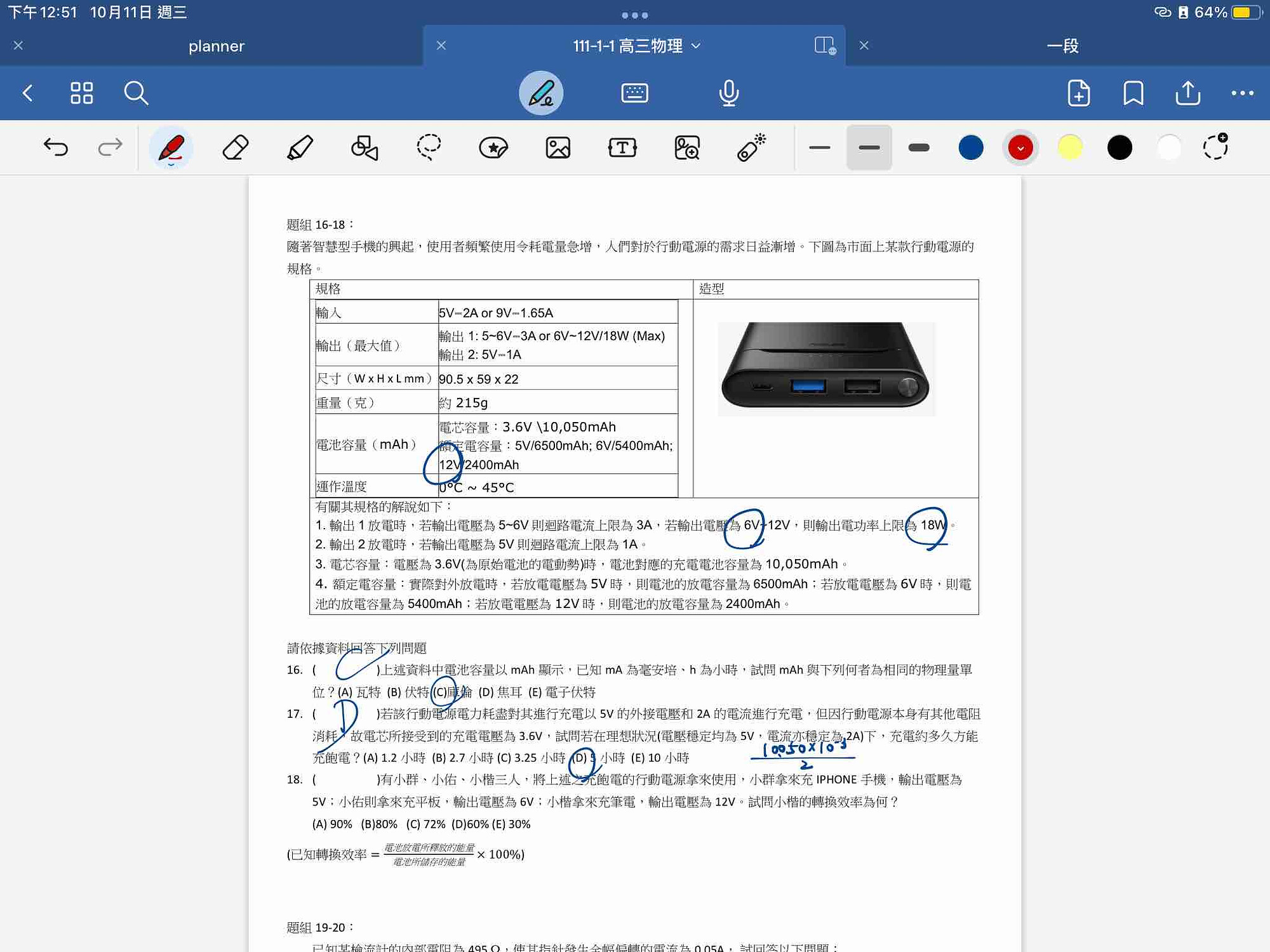
Task: Tap the 90.5 x 59 x 22 cell
Action: pos(558,379)
